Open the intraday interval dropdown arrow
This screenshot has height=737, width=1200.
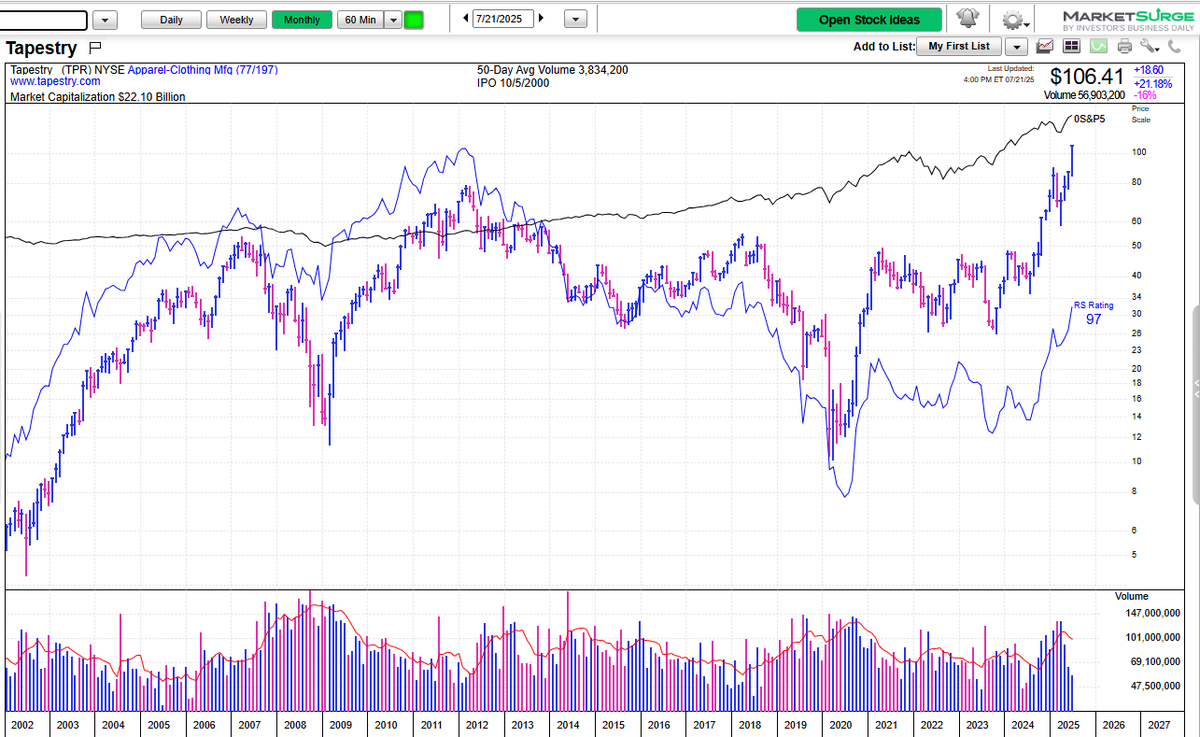393,20
